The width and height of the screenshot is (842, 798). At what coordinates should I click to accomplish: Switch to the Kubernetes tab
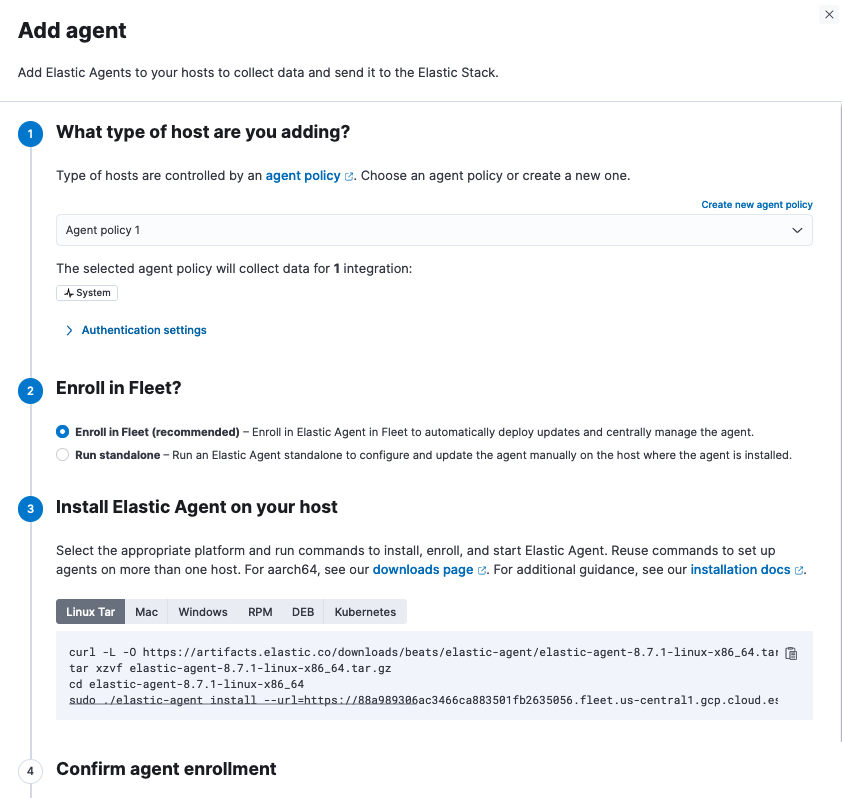[x=364, y=611]
